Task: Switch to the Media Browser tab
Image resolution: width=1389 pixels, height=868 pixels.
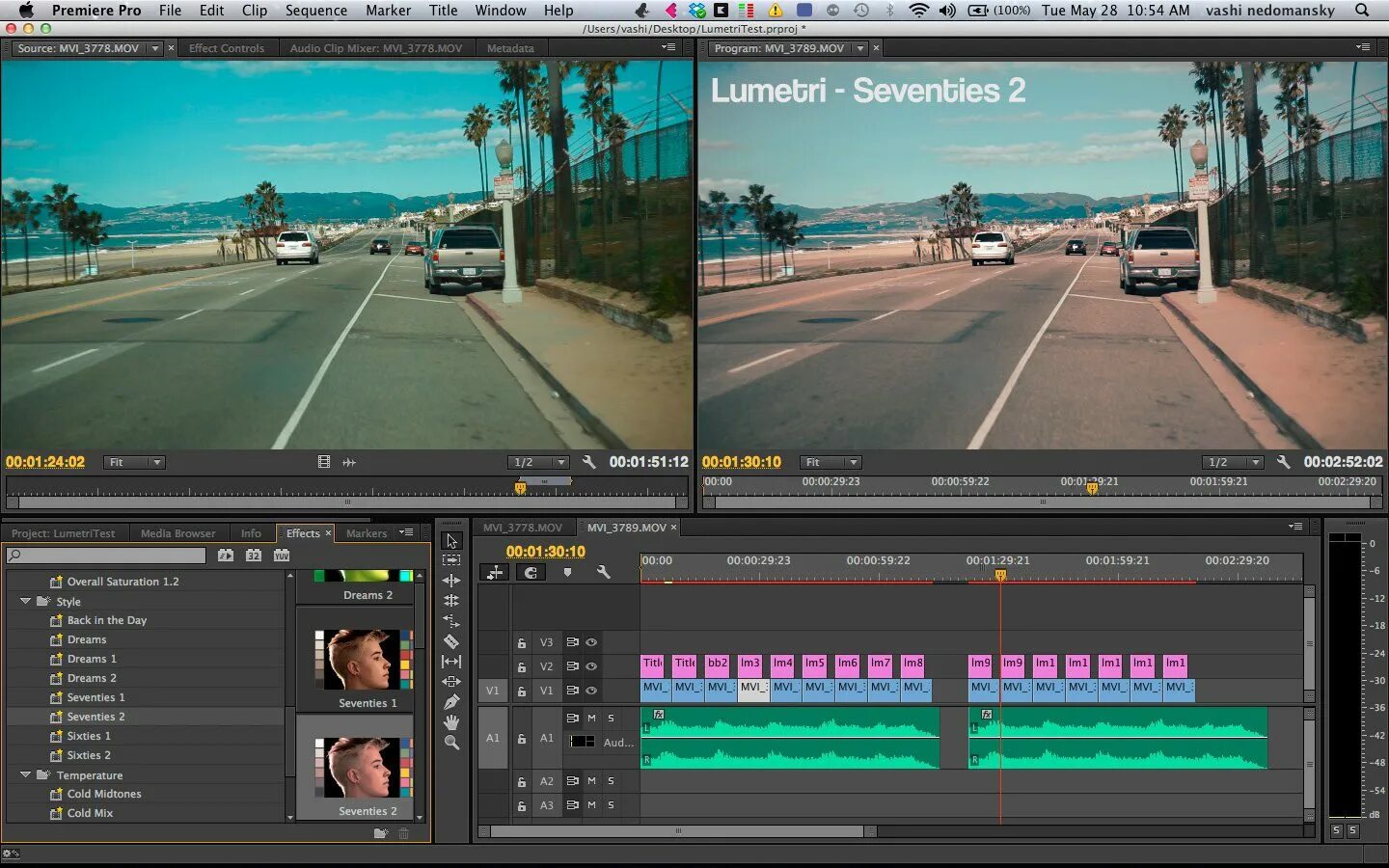Action: [x=177, y=533]
